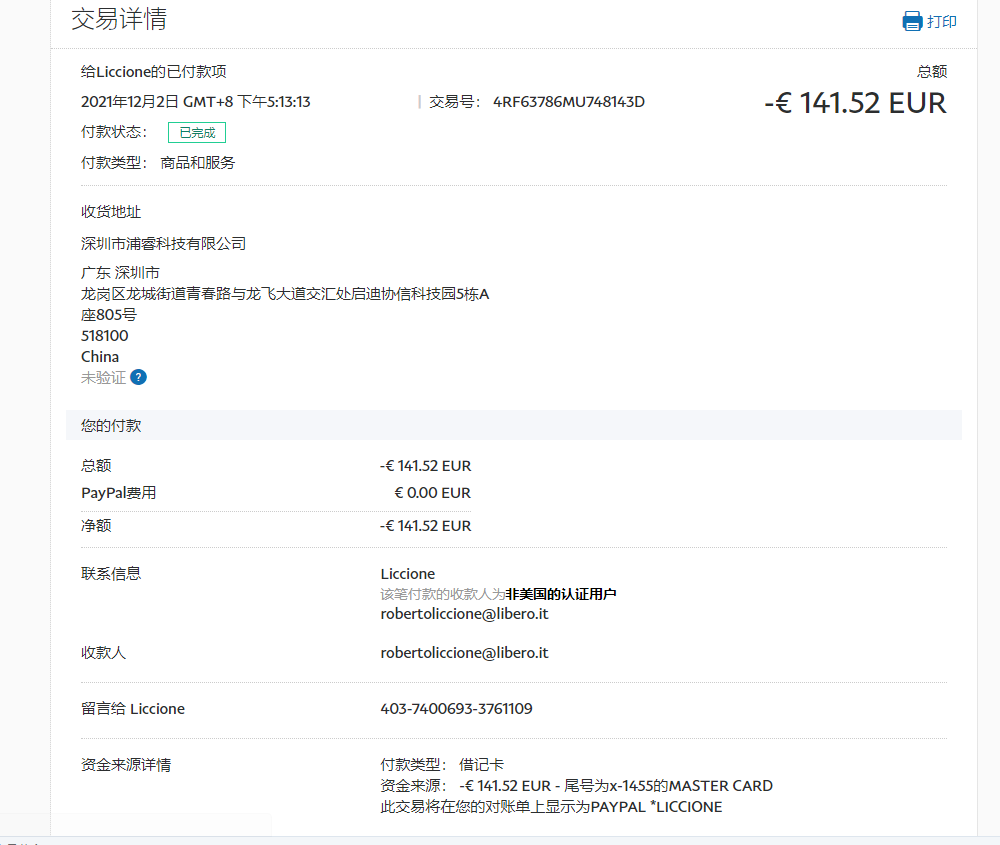The image size is (1000, 845).
Task: Click the 未验证 address status text
Action: [103, 377]
